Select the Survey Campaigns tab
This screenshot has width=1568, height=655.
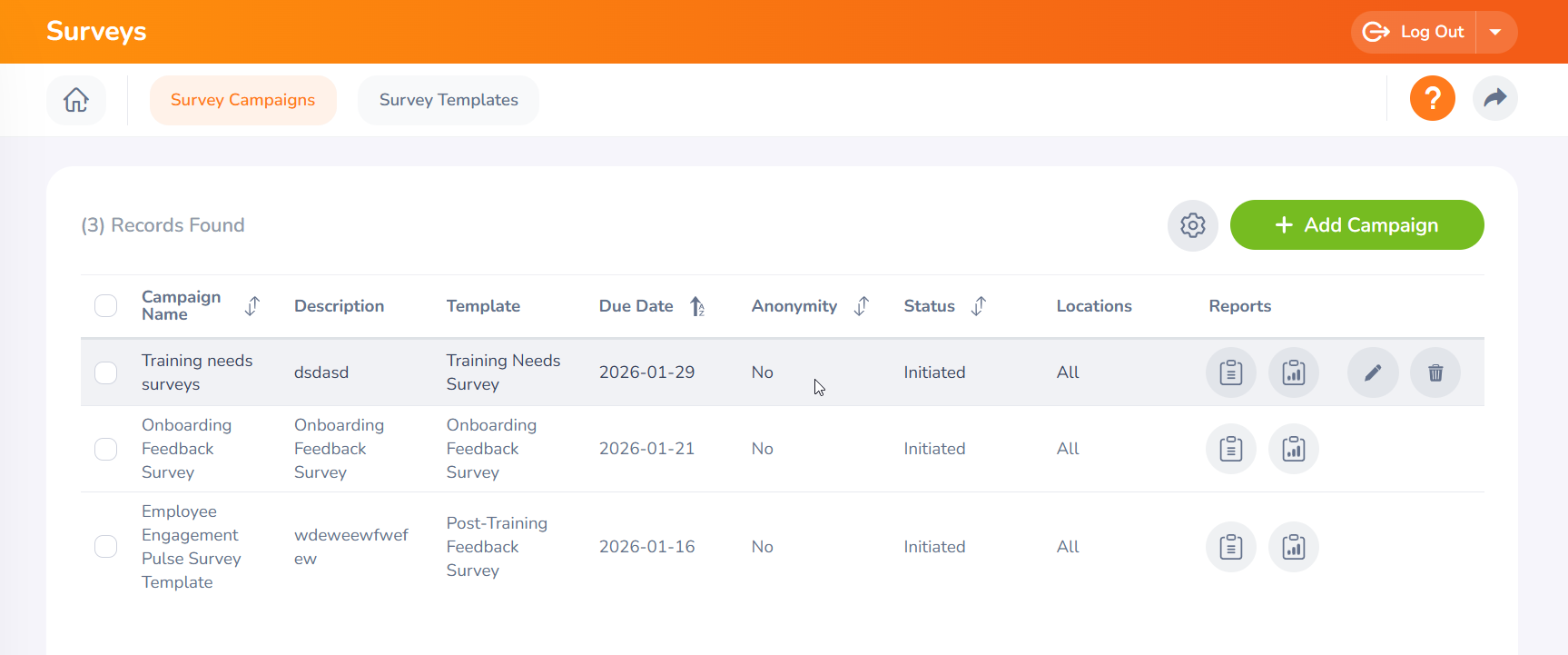click(242, 100)
